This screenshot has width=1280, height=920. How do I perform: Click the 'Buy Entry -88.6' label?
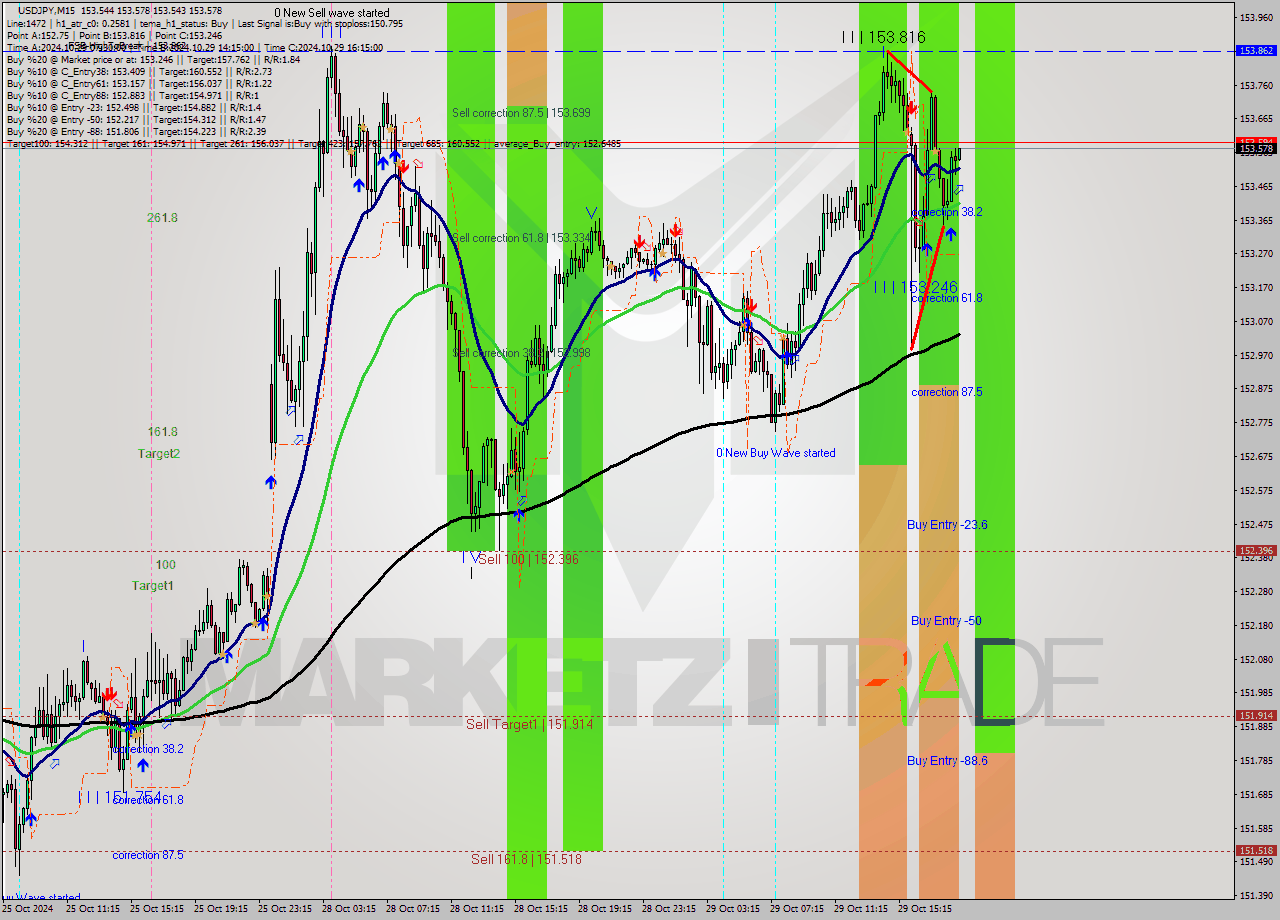click(947, 760)
